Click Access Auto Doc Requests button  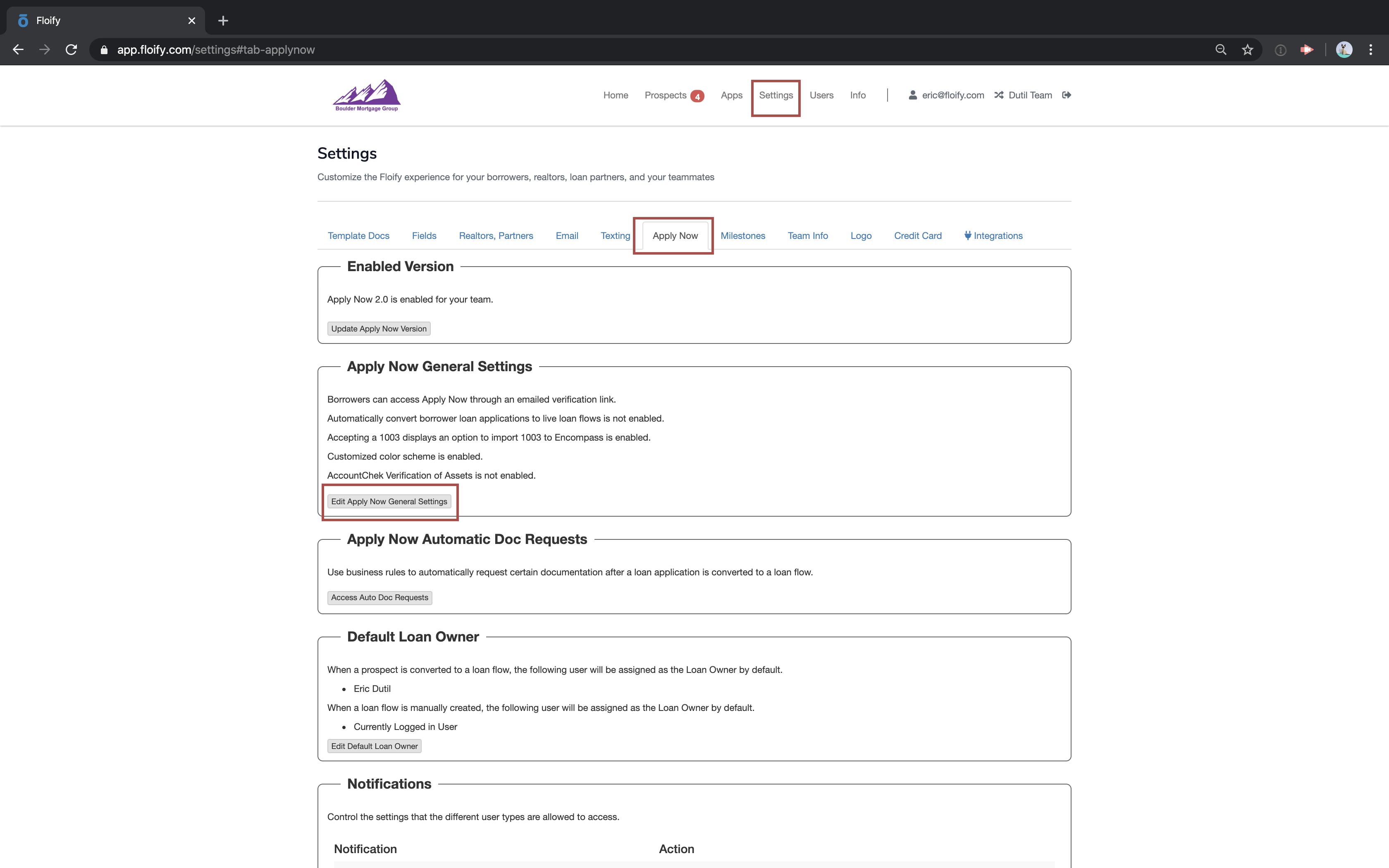[379, 598]
